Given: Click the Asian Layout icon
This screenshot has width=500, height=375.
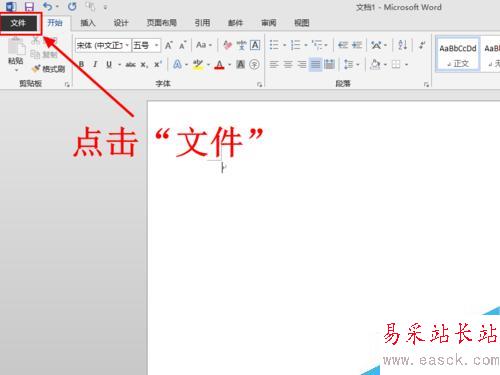Looking at the screenshot, I should [x=376, y=45].
